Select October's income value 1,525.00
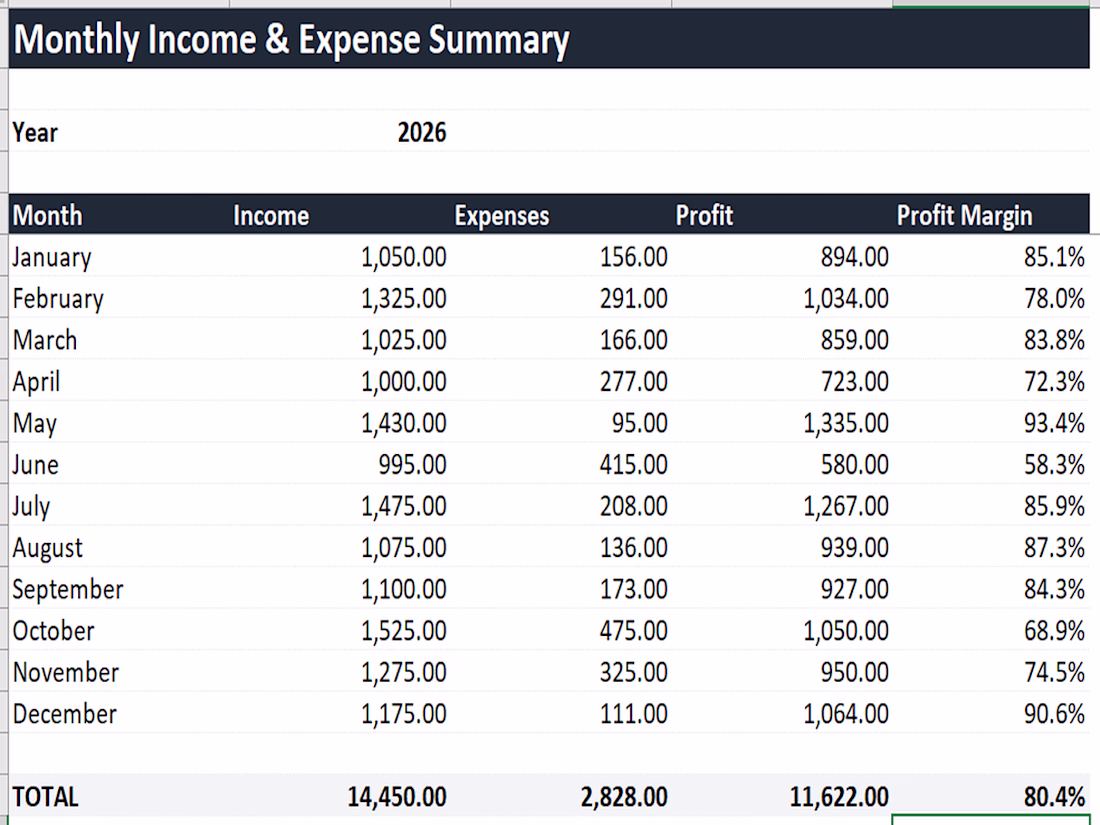The image size is (1100, 825). click(x=403, y=631)
